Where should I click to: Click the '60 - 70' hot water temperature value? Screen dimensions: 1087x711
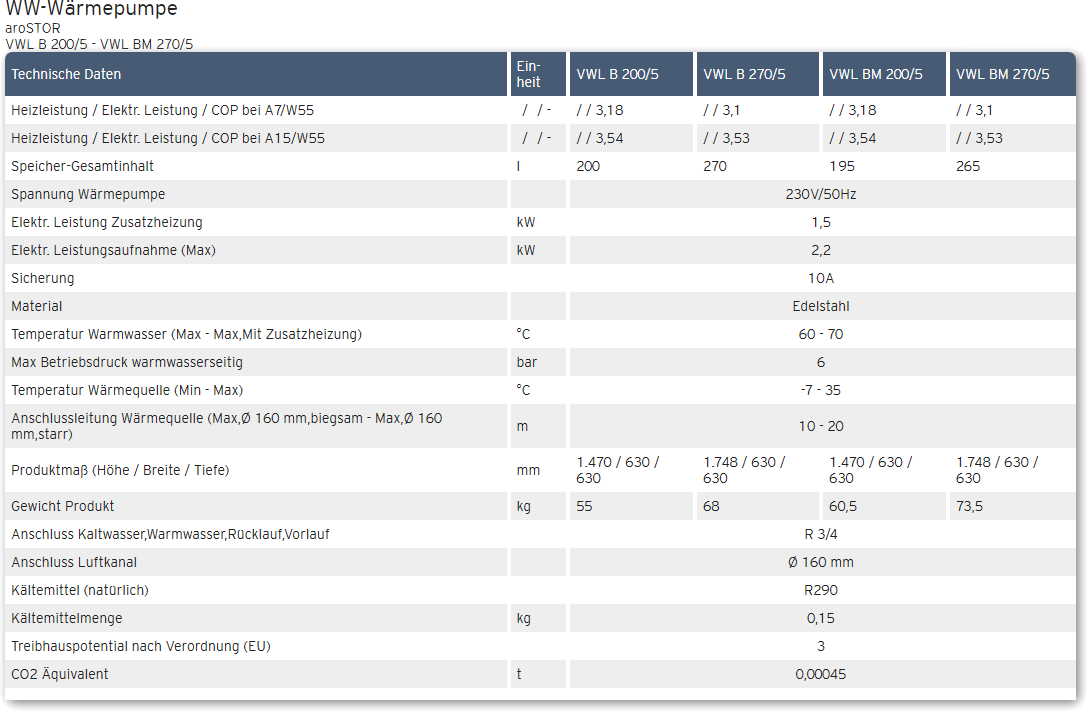coord(821,335)
